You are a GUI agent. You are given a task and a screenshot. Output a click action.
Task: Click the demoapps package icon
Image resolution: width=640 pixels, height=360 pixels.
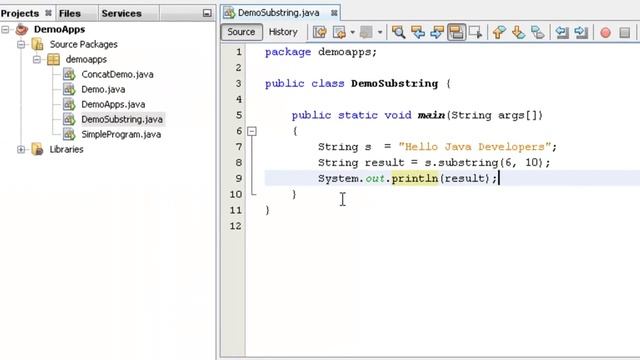click(53, 60)
